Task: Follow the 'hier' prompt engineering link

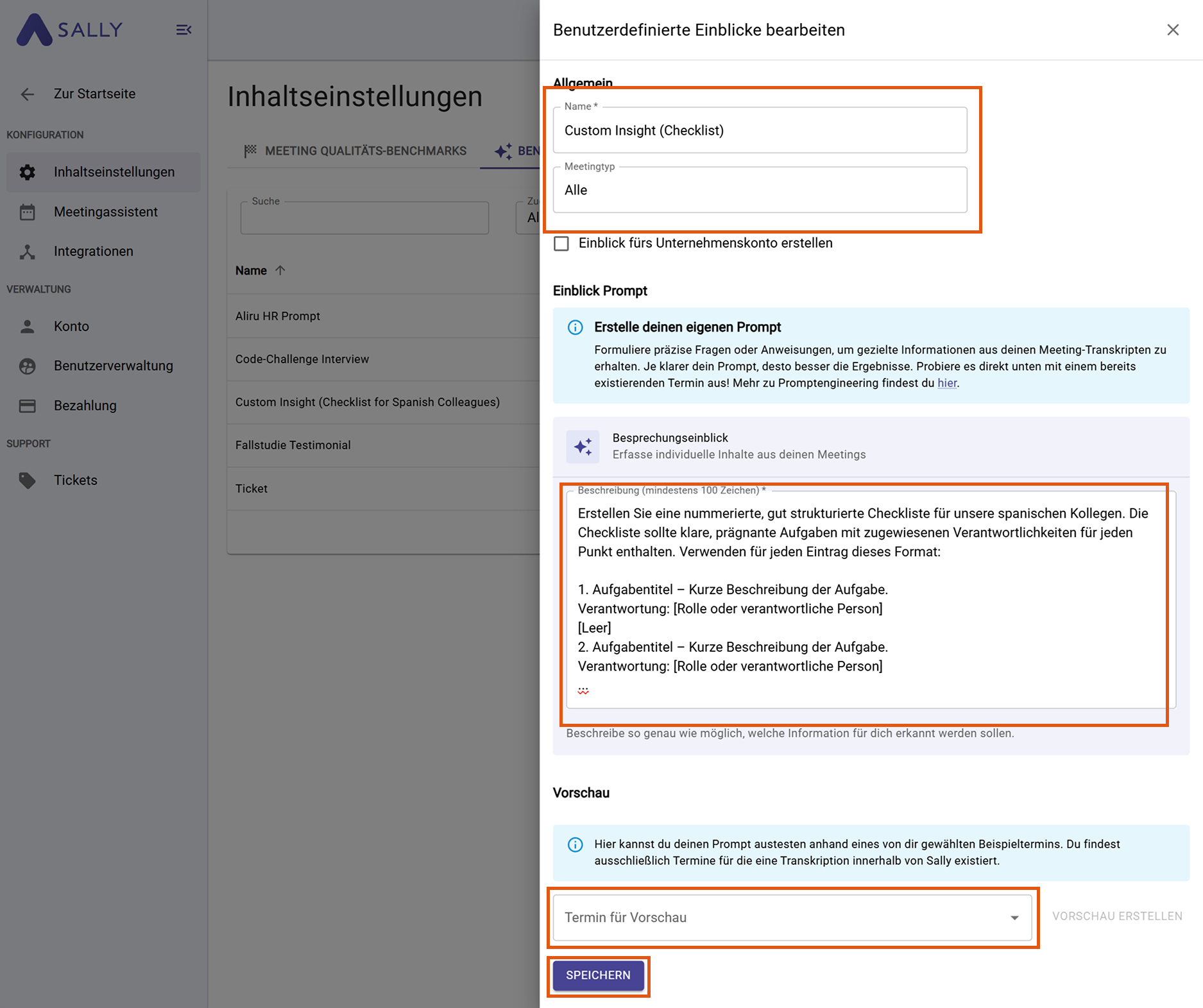Action: point(947,383)
